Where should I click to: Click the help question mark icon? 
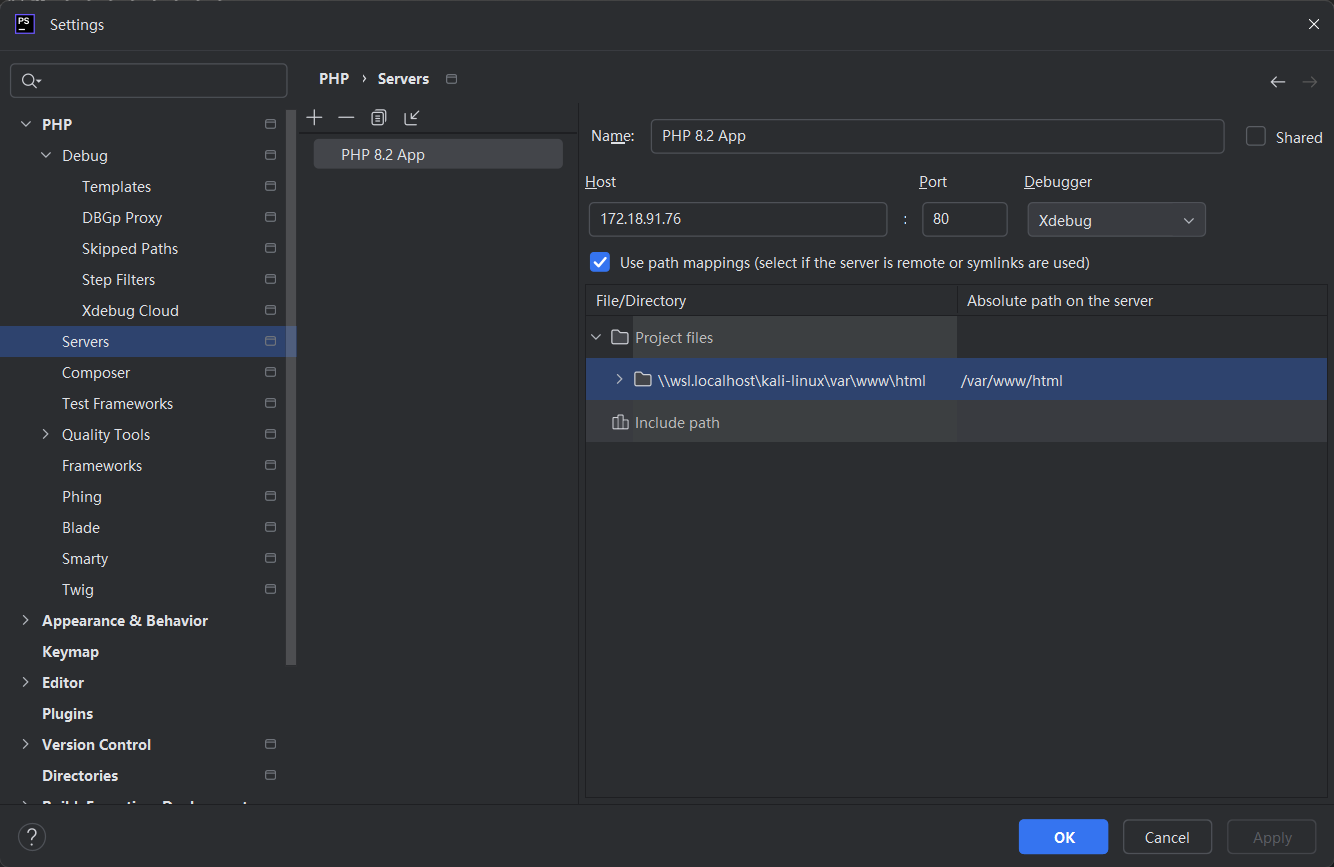(32, 837)
